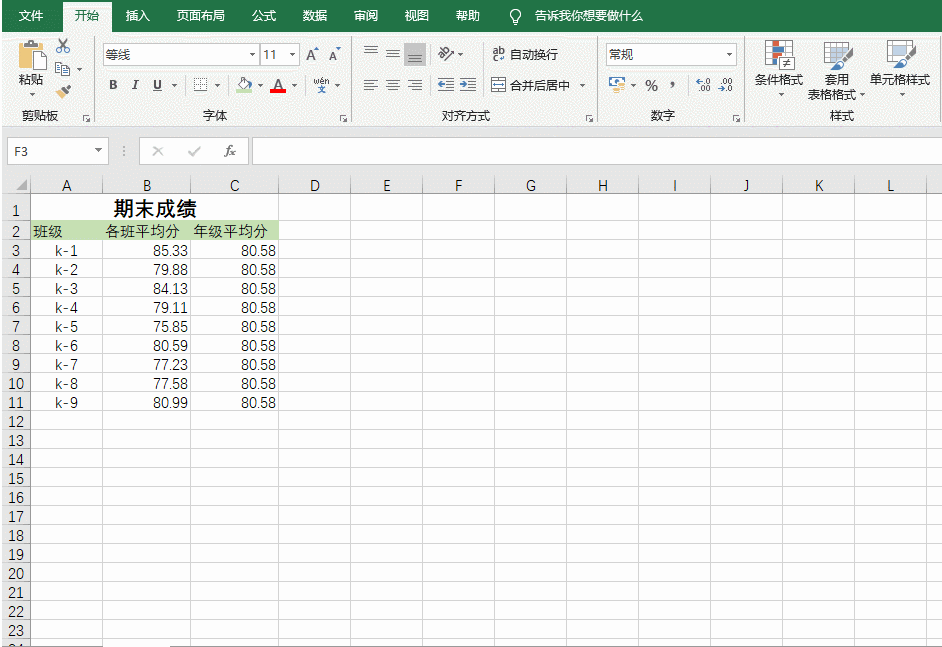This screenshot has width=942, height=647.
Task: Apply cell borders icon
Action: (x=201, y=85)
